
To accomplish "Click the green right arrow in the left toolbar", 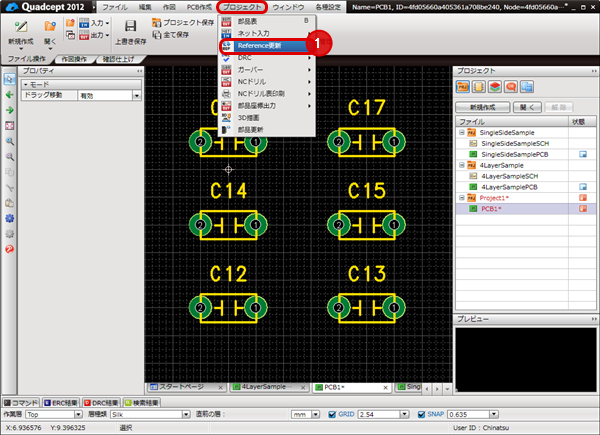I will (10, 110).
